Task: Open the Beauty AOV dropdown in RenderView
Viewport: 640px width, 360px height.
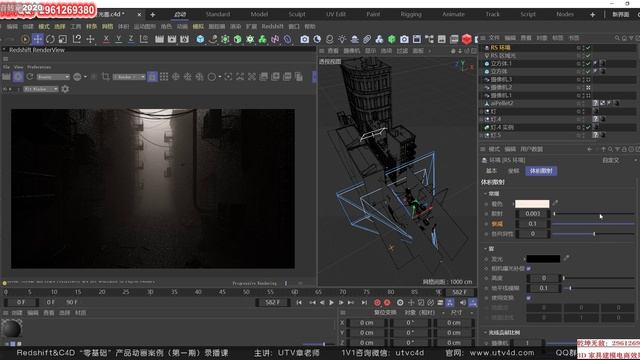Action: click(x=53, y=77)
